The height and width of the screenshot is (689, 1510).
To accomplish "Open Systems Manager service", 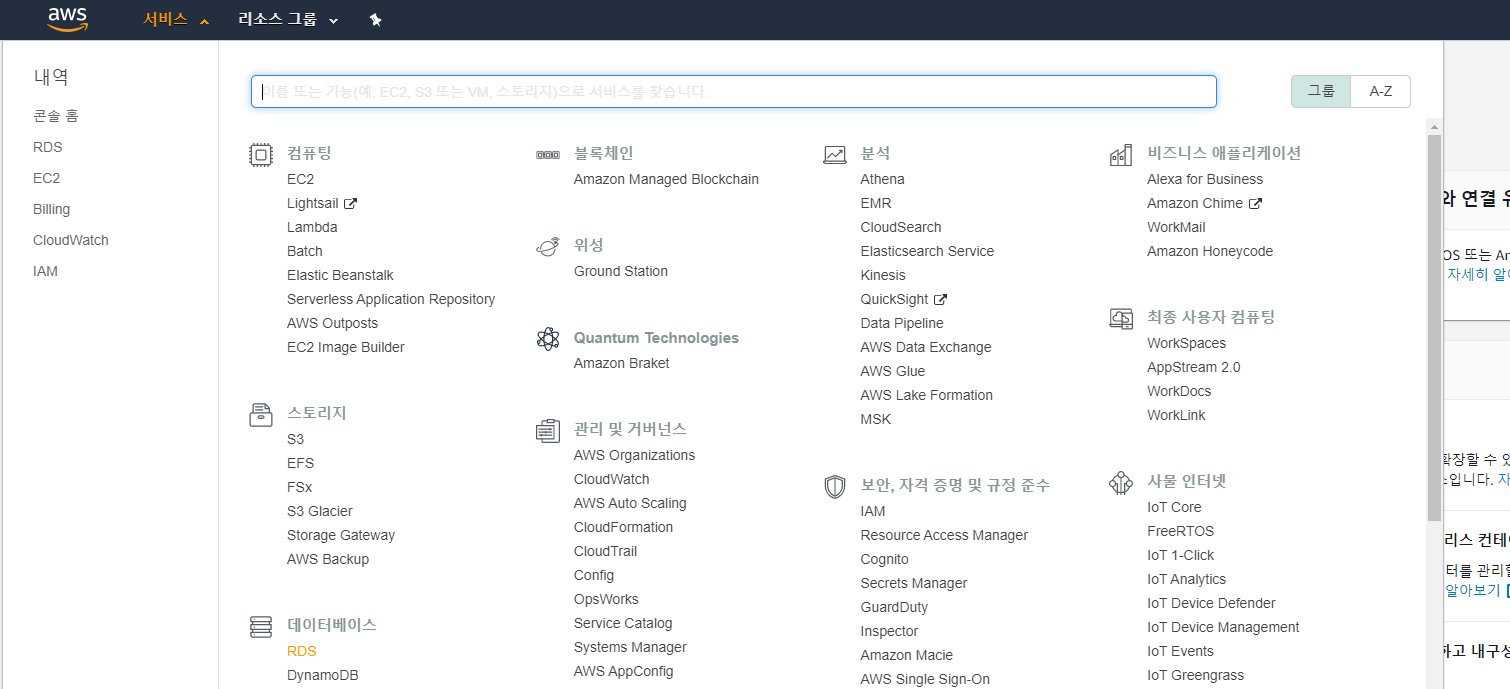I will point(631,647).
